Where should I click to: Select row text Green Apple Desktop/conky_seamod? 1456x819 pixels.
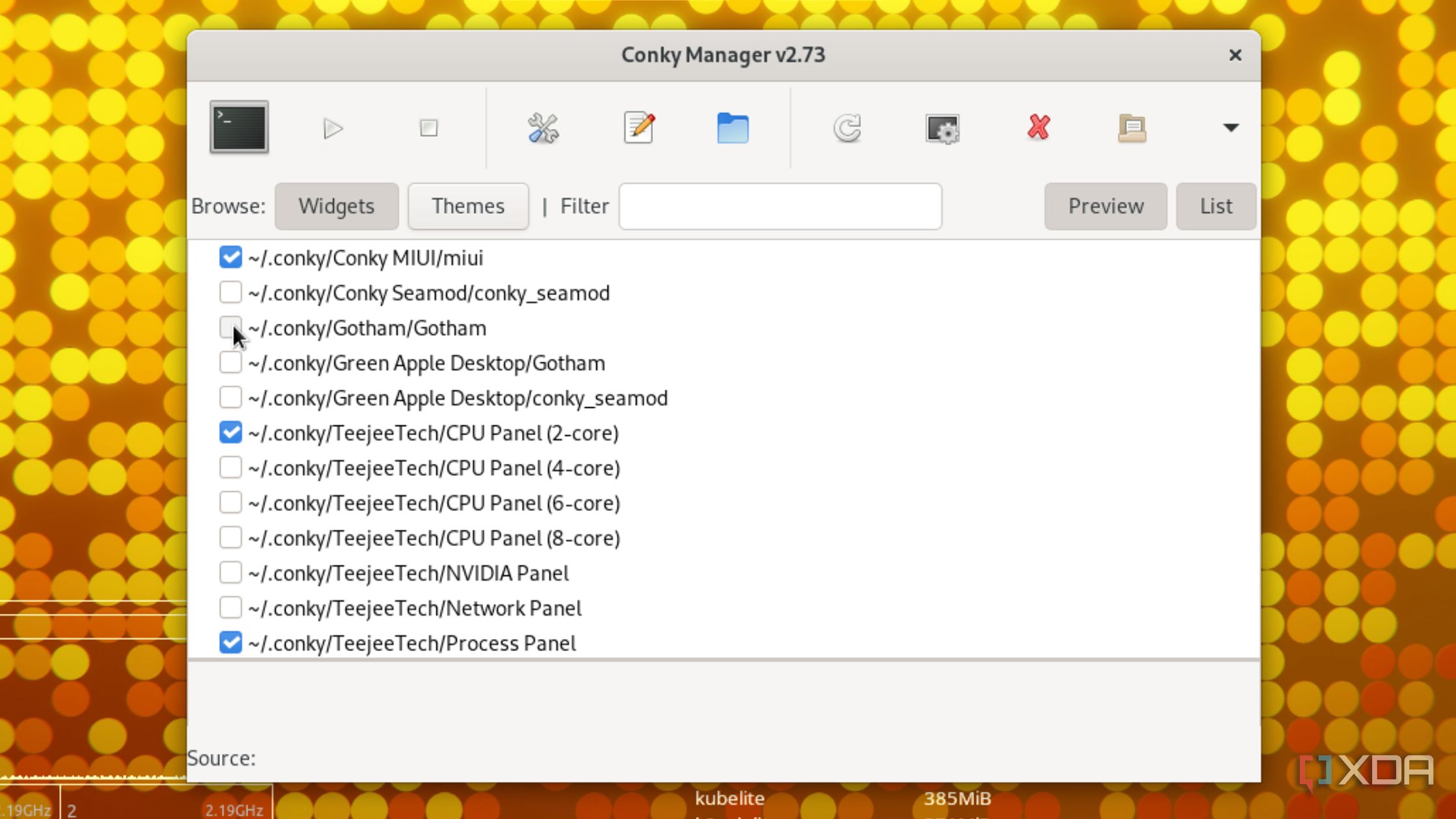click(500, 398)
